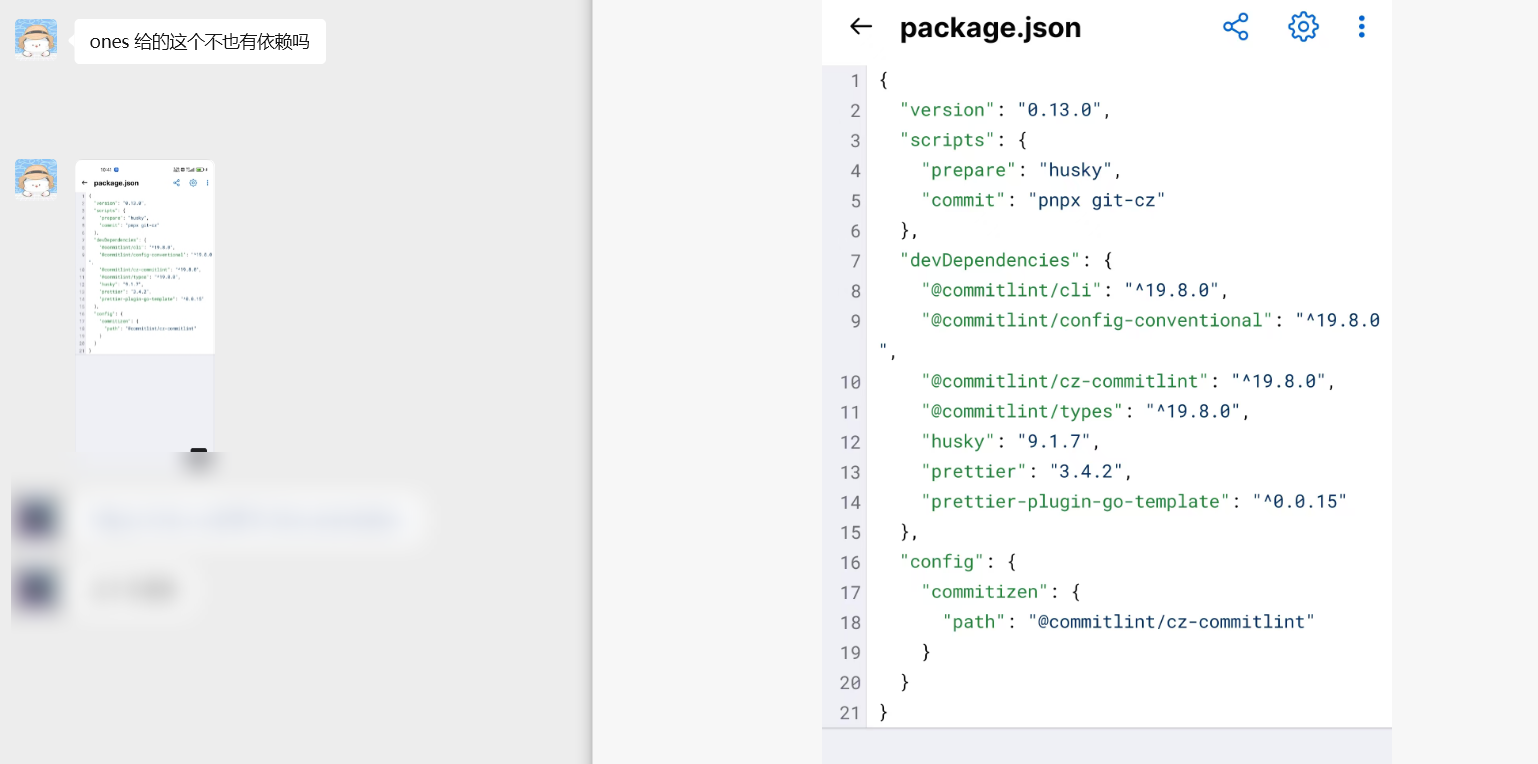Click the "0.13.0" version value

[1064, 110]
